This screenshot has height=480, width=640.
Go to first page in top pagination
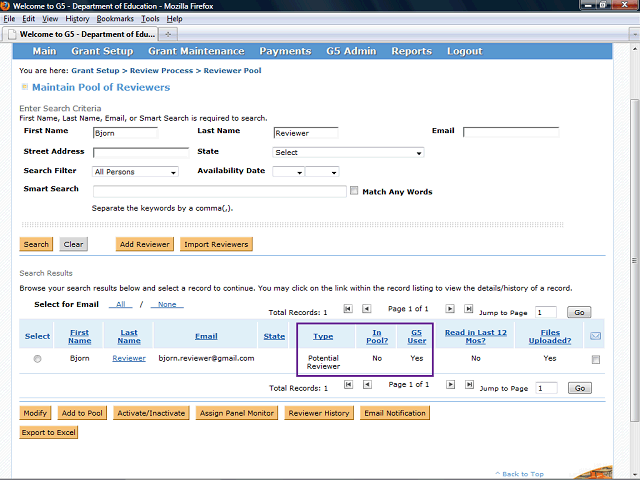[x=348, y=310]
